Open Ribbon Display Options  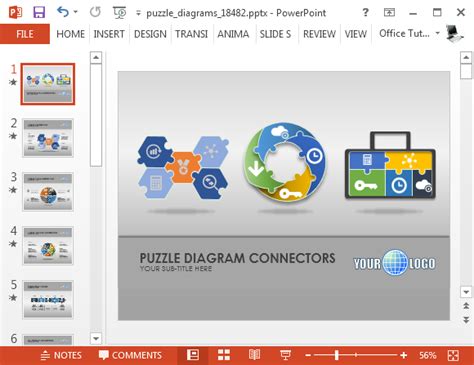(389, 13)
